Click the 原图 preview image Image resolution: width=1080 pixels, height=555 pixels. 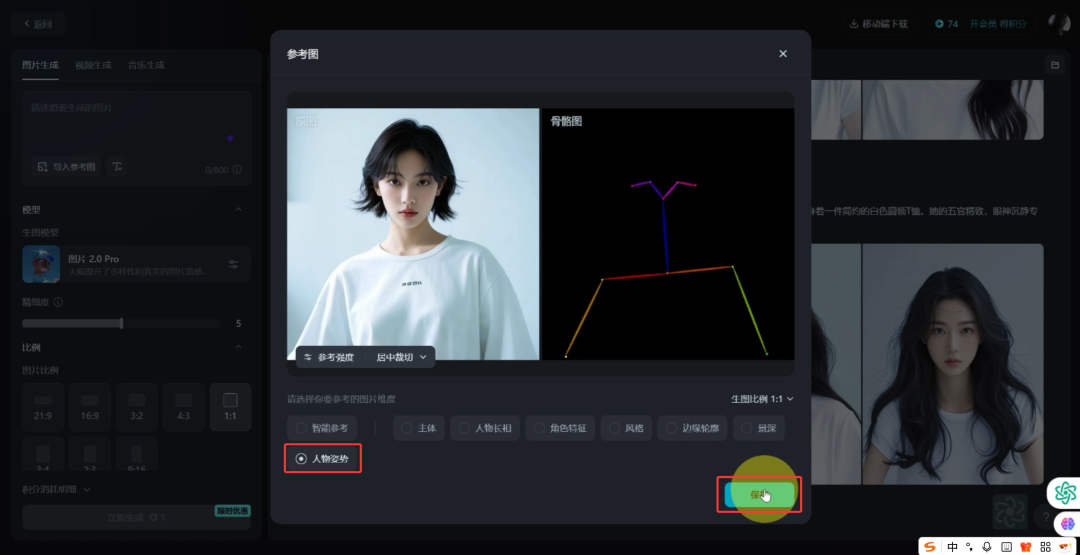click(413, 234)
